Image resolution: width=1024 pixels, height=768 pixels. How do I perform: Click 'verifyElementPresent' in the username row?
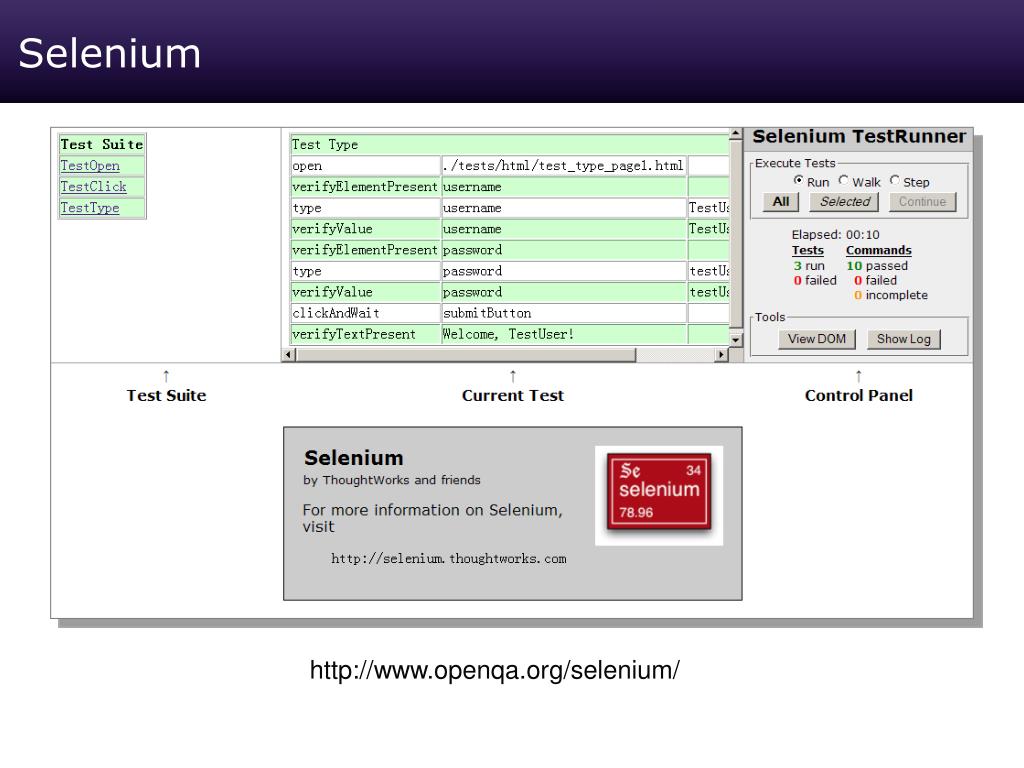365,187
